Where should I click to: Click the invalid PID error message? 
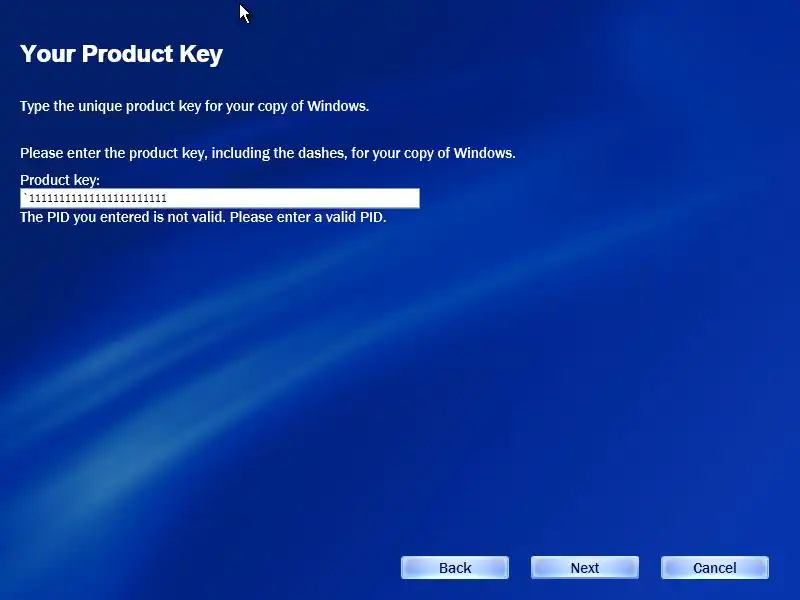203,217
